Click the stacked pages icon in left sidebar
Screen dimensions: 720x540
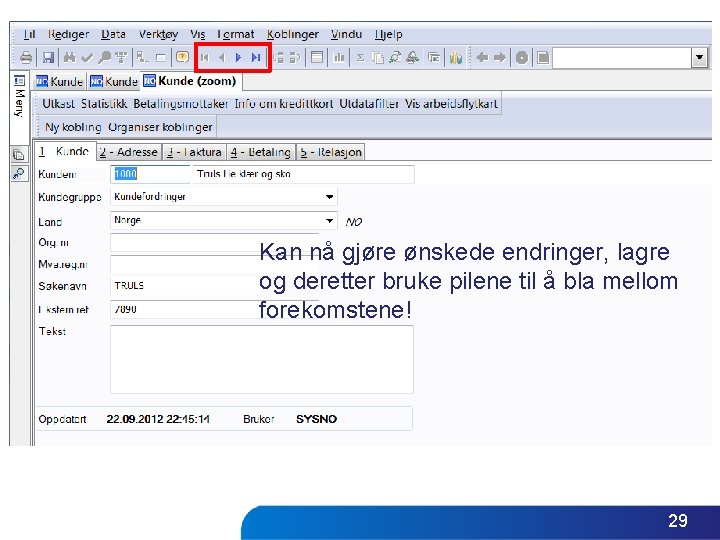click(x=19, y=155)
